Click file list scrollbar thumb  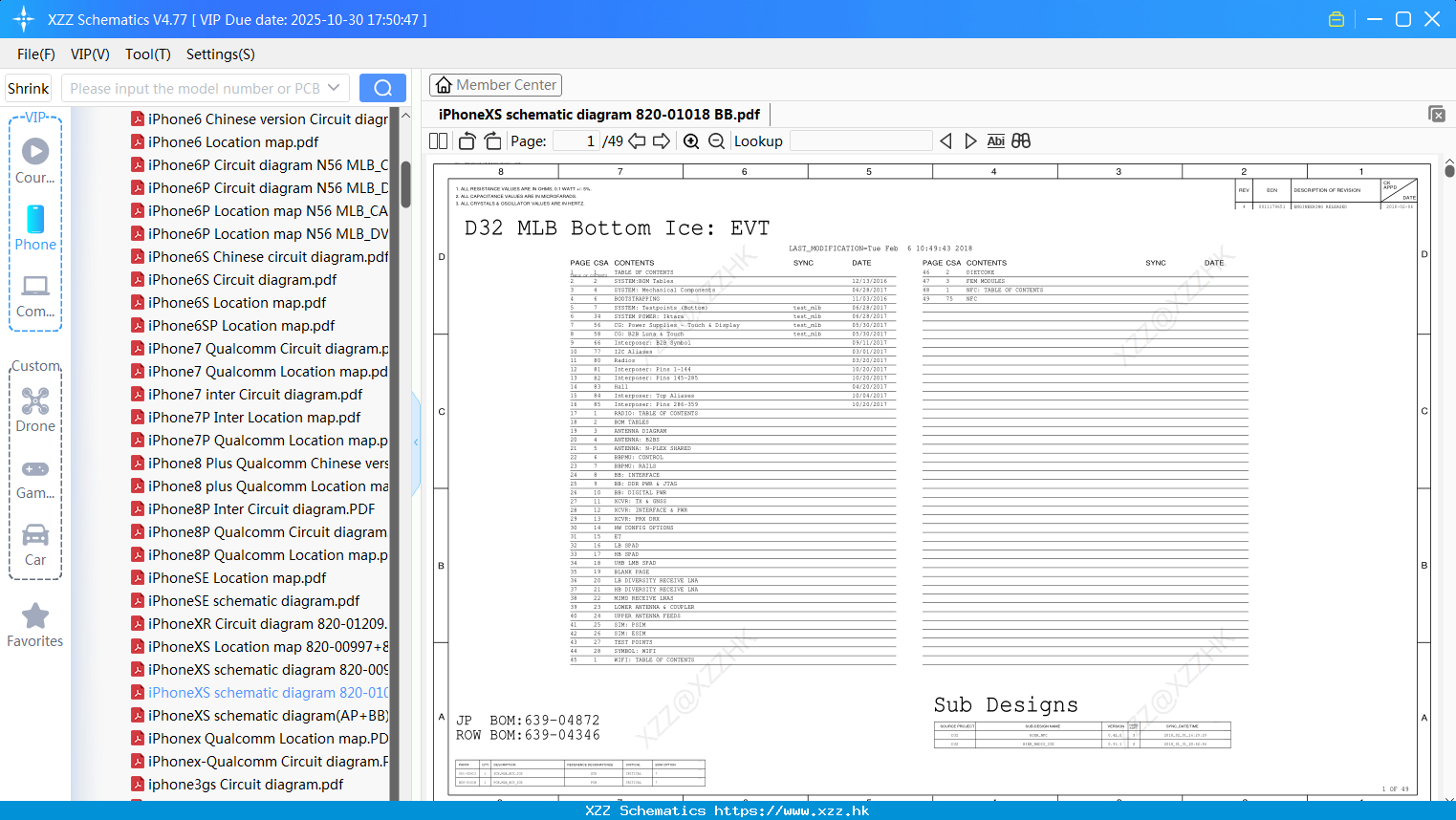click(x=405, y=184)
